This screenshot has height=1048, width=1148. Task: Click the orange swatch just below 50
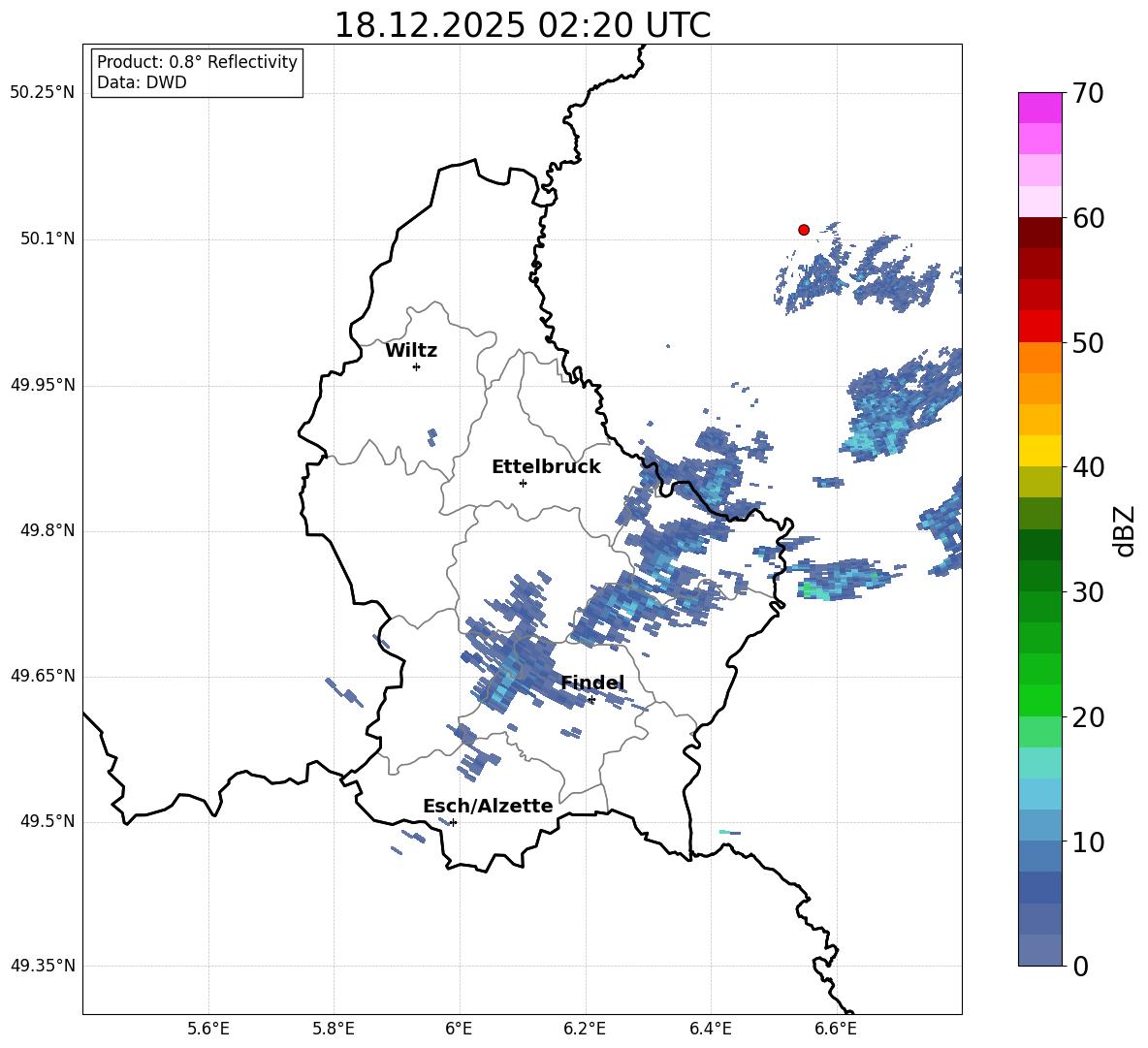pyautogui.click(x=1039, y=358)
